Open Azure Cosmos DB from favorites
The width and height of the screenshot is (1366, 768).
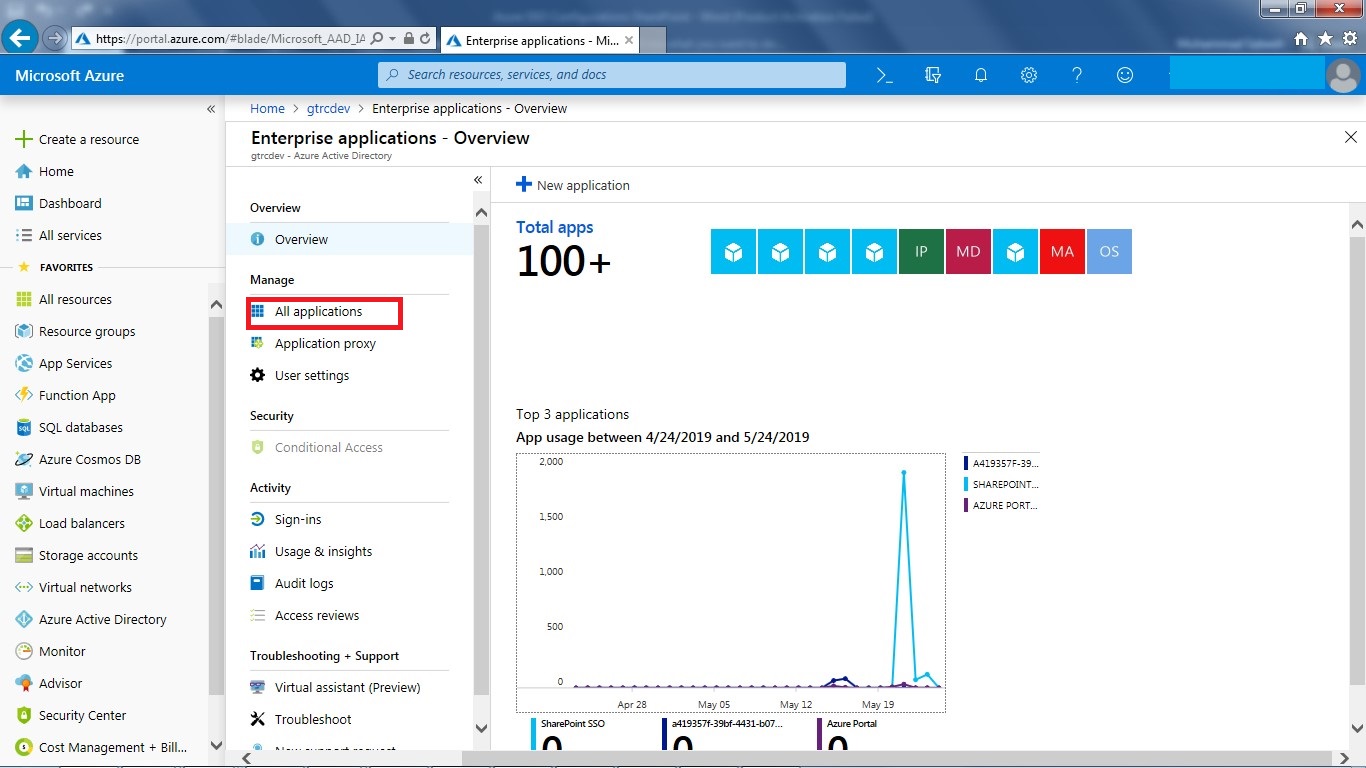(x=90, y=459)
